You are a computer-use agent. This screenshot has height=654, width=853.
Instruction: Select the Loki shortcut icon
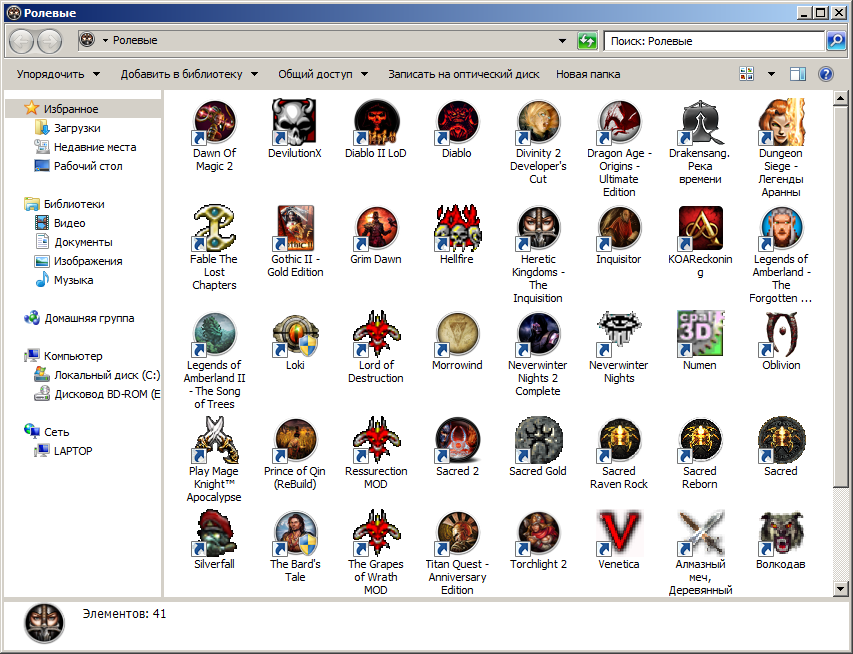point(294,334)
